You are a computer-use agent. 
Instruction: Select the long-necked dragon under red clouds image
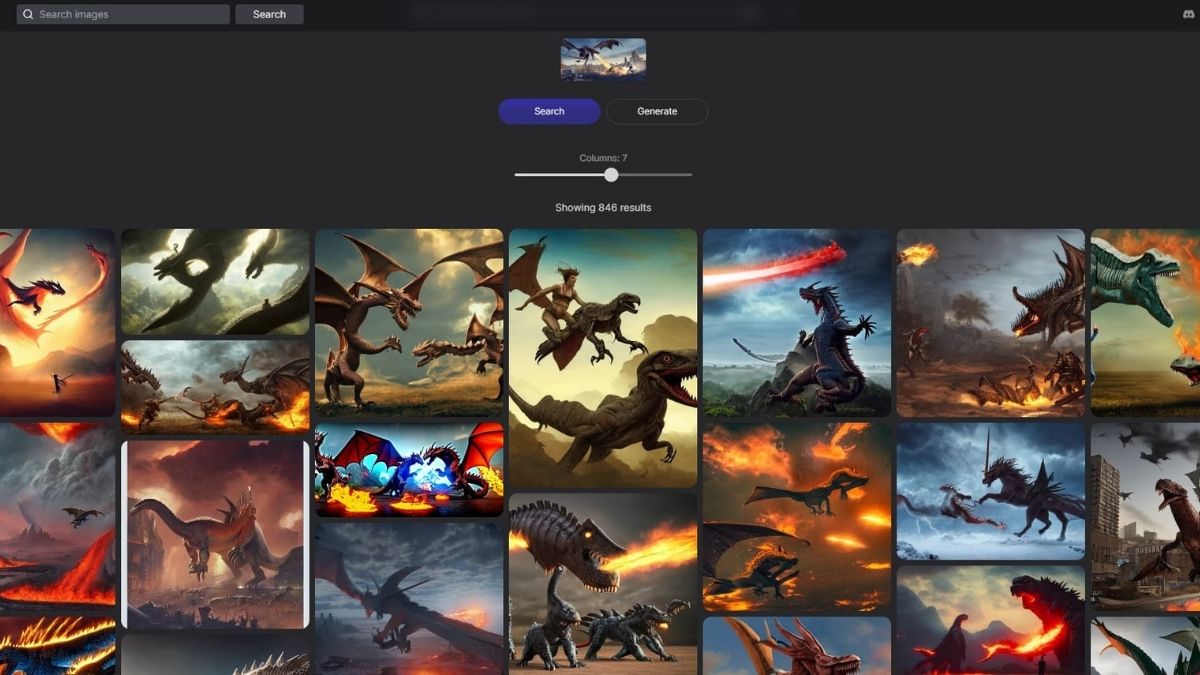[215, 534]
